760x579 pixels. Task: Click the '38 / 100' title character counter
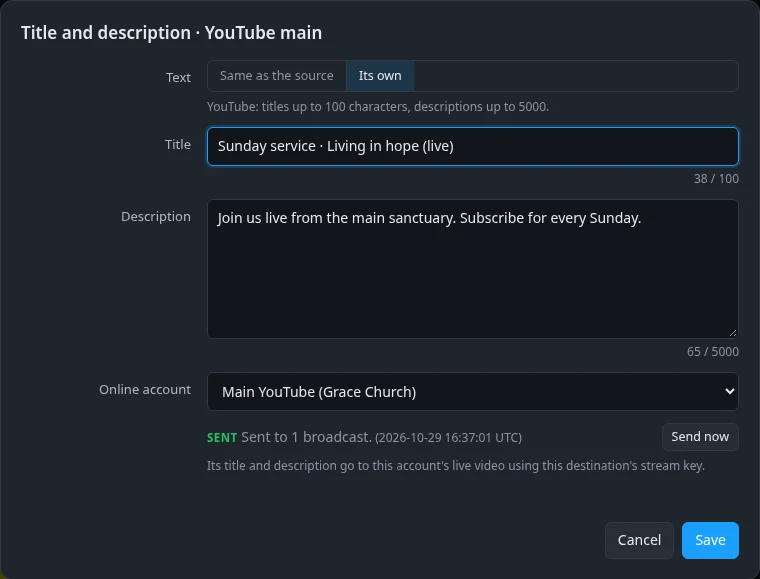pos(716,179)
